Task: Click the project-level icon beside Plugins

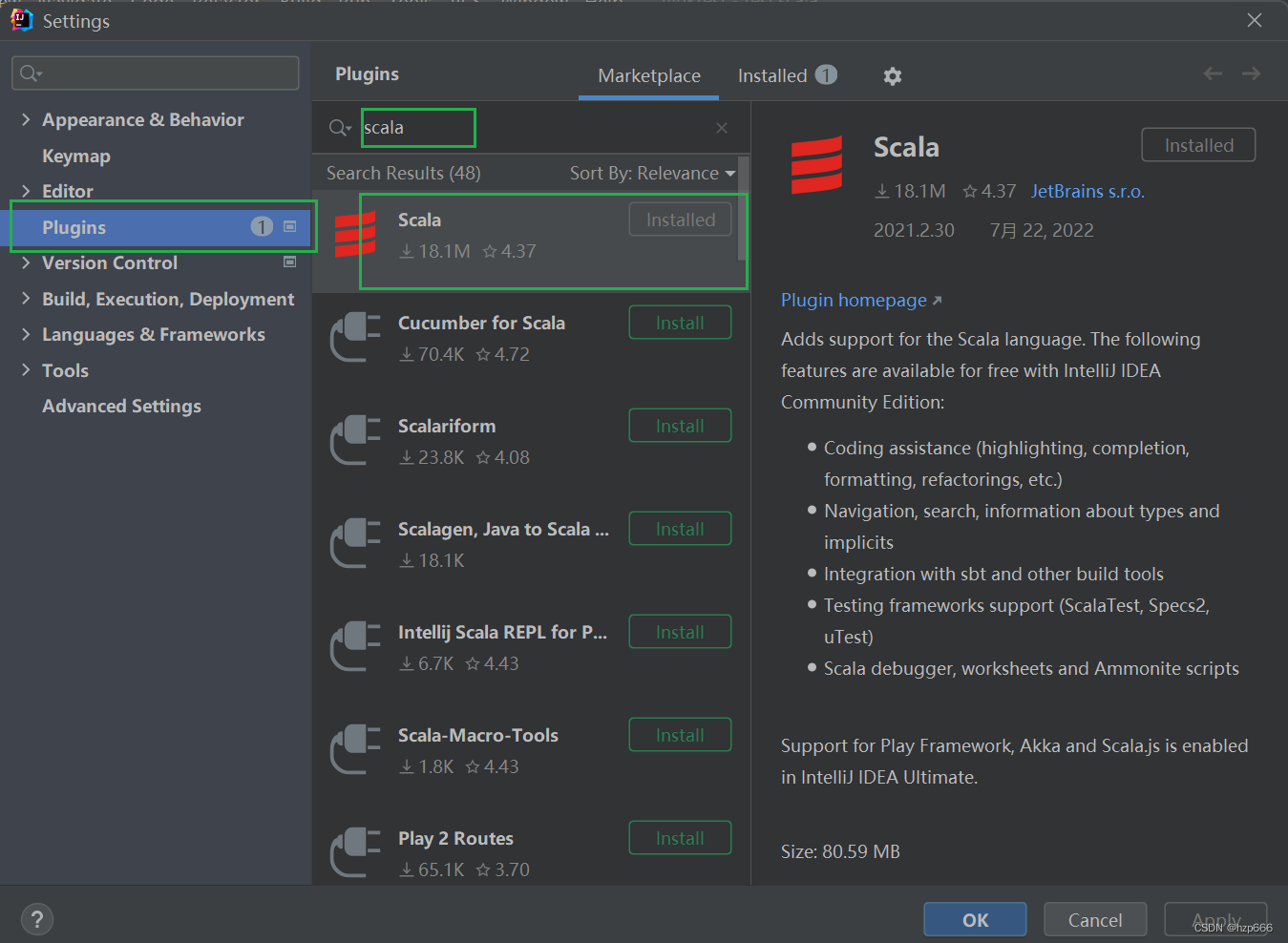Action: pos(290,226)
